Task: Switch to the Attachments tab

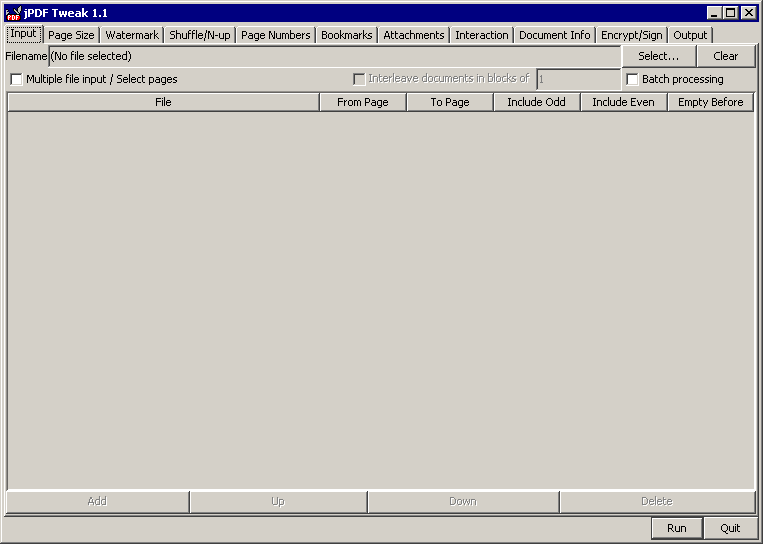Action: tap(413, 35)
